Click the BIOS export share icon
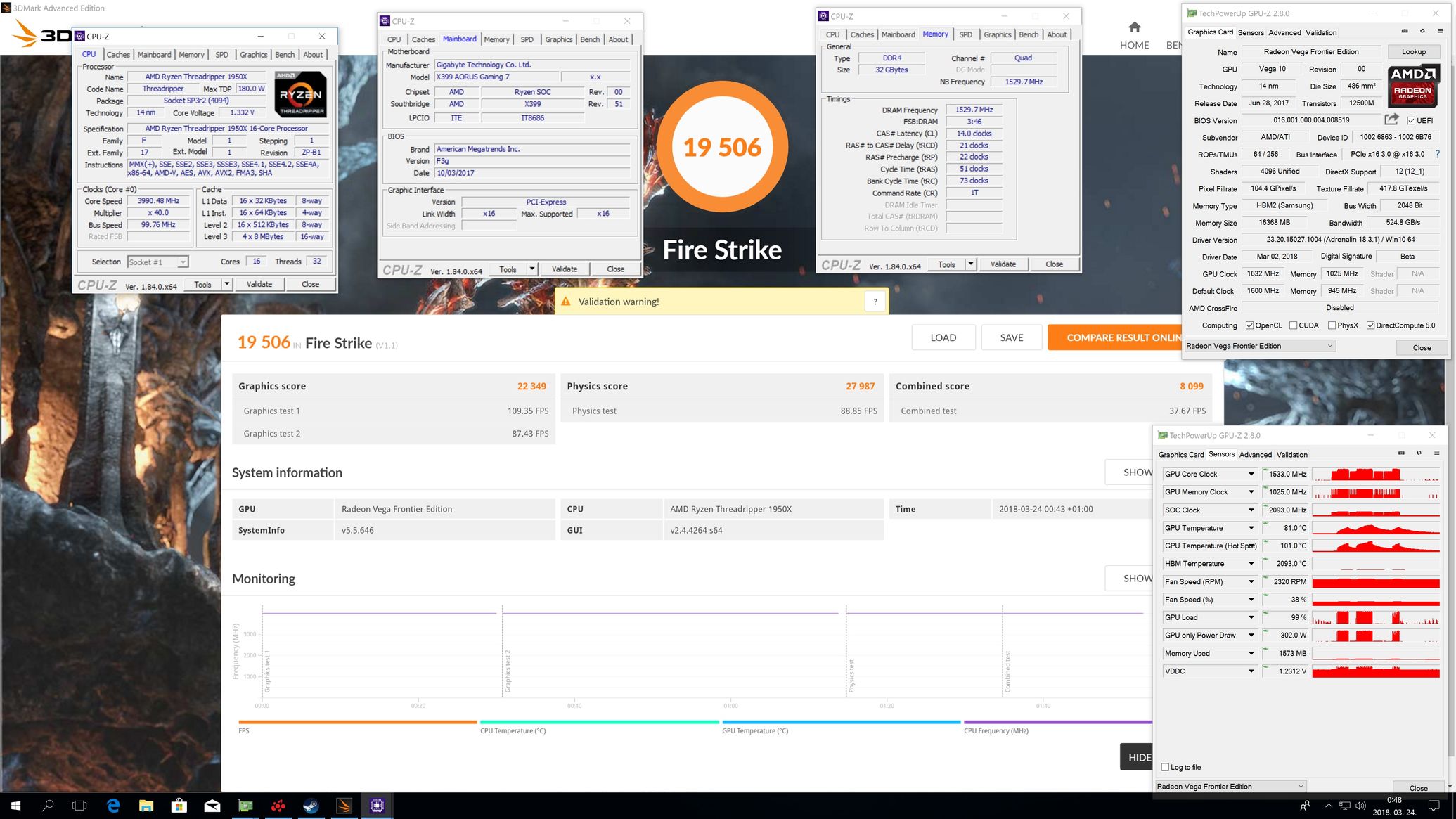1456x819 pixels. tap(1391, 120)
